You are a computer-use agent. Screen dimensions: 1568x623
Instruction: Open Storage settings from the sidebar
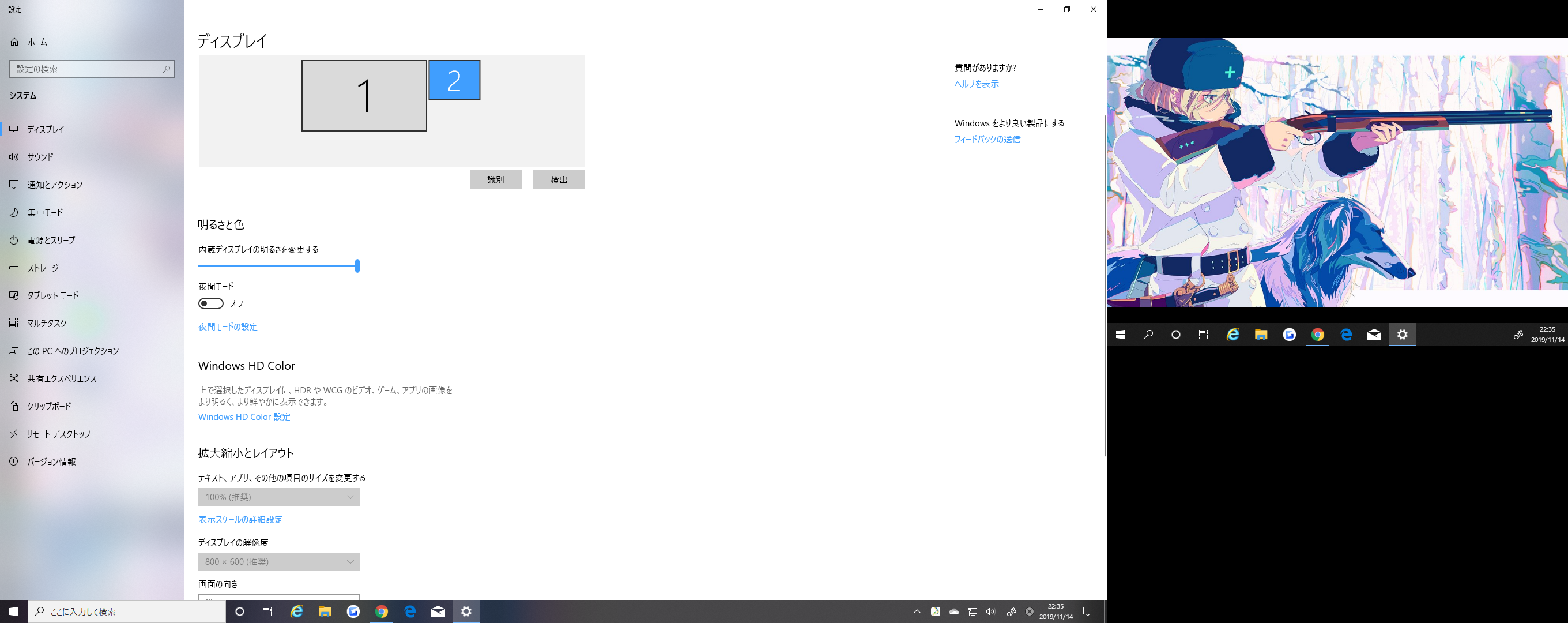tap(43, 268)
